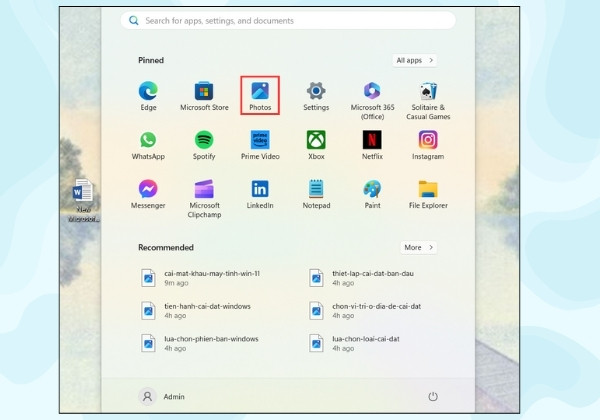
Task: Open Edge from pinned apps
Action: pyautogui.click(x=148, y=96)
